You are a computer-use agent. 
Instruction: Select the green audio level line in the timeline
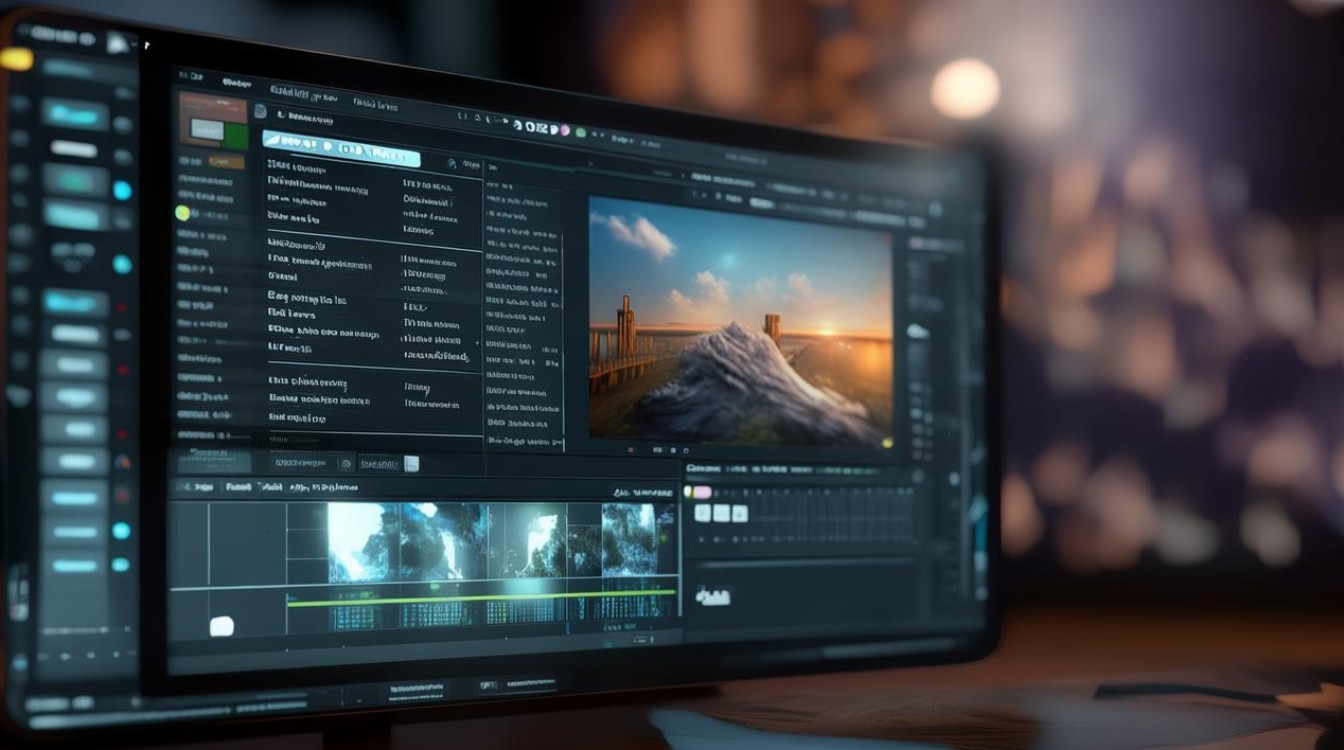point(480,597)
